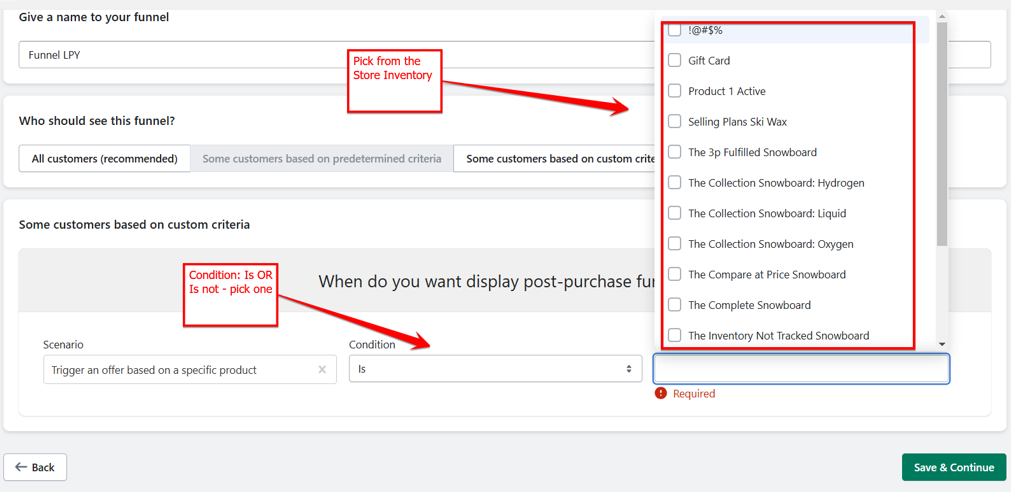Image resolution: width=1011 pixels, height=492 pixels.
Task: Click scrollbar up arrow in product list
Action: pyautogui.click(x=942, y=17)
